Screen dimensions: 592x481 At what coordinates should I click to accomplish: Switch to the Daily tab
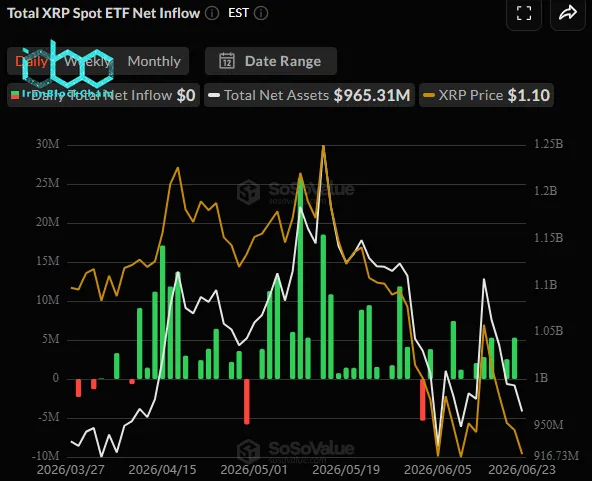32,61
